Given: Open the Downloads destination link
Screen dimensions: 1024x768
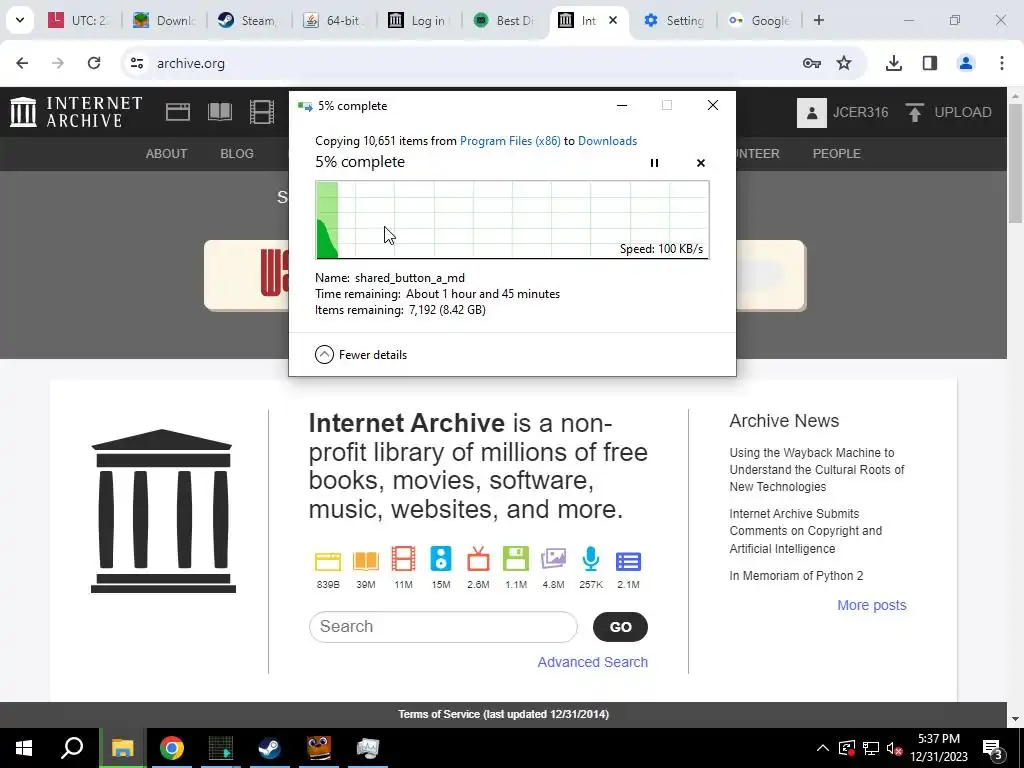Looking at the screenshot, I should click(x=607, y=141).
